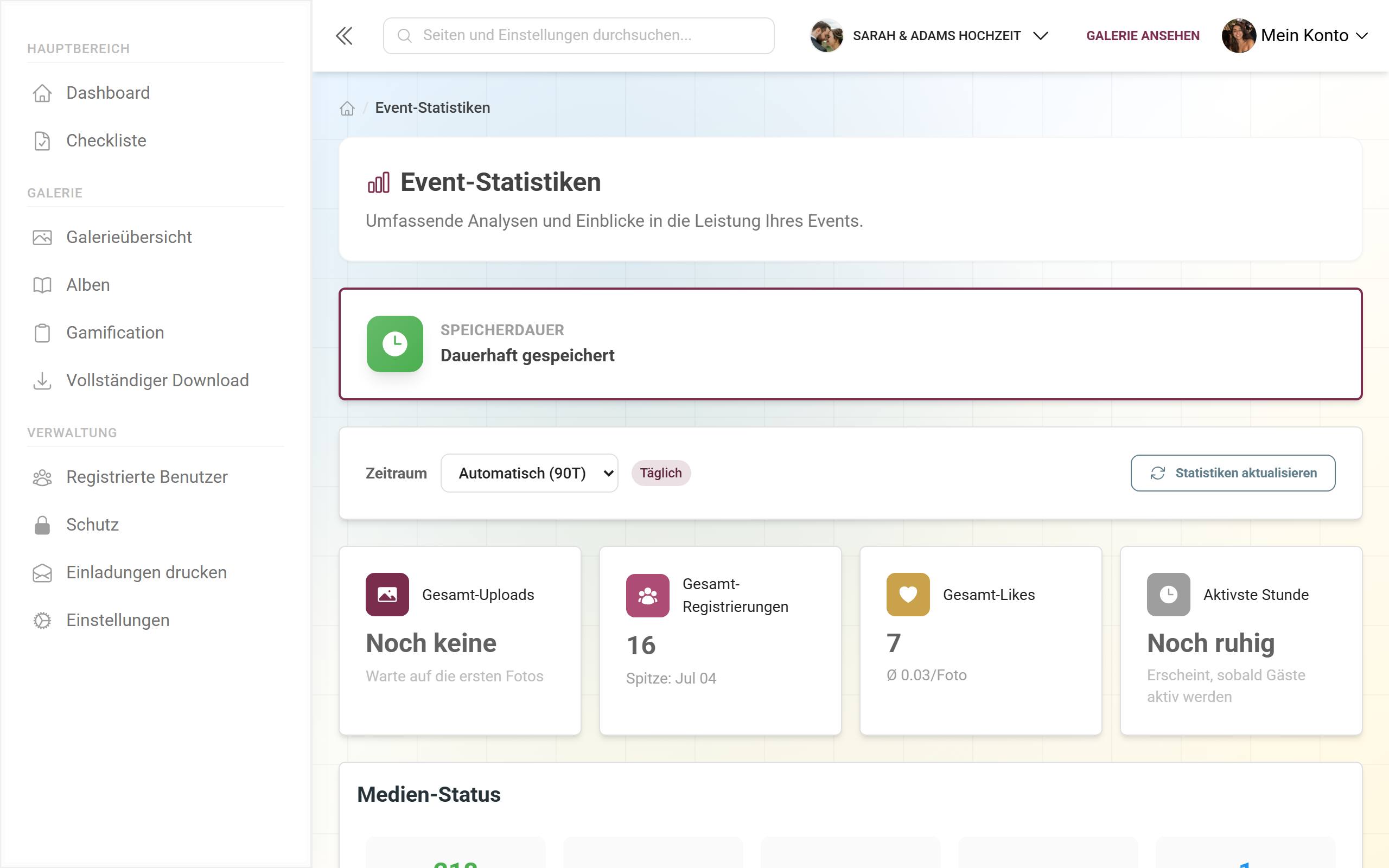Click the 7 likes count
1389x868 pixels.
[x=894, y=643]
